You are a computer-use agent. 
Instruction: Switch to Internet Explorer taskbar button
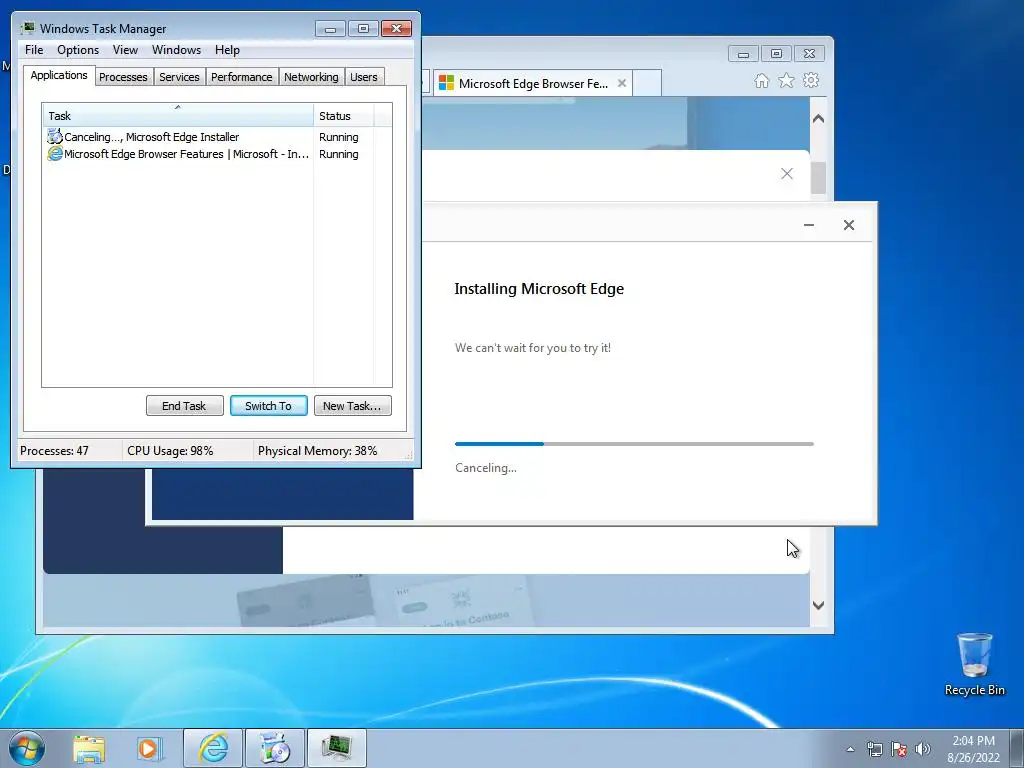tap(213, 748)
